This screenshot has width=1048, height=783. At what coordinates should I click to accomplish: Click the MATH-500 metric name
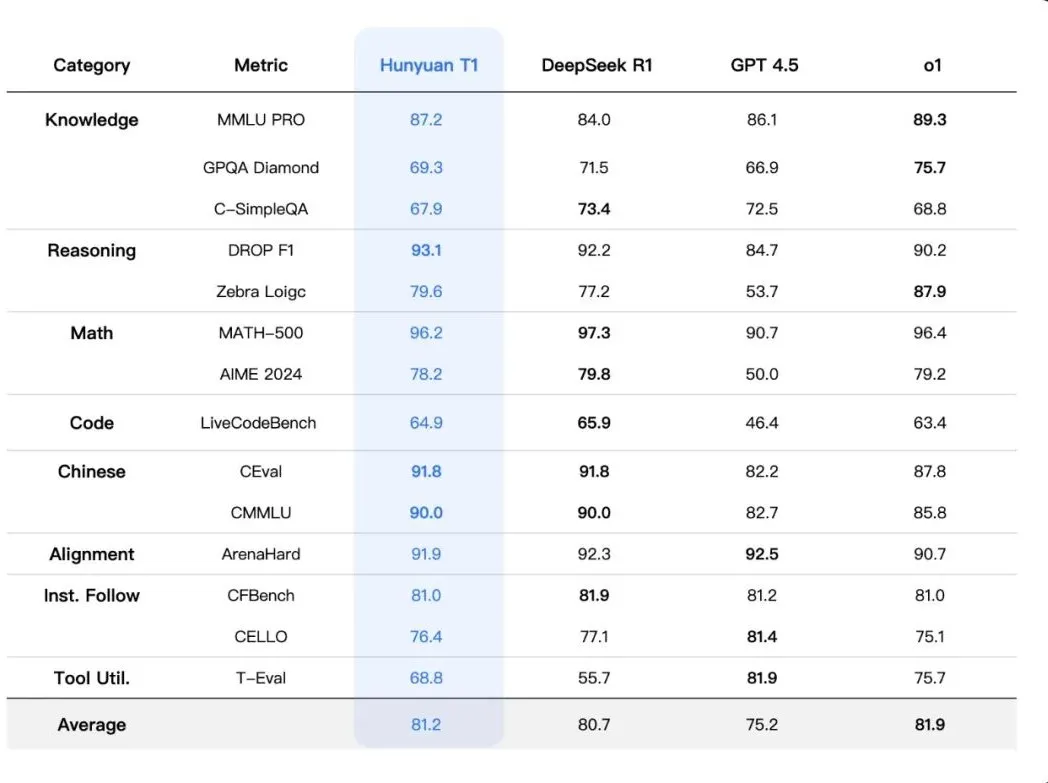tap(261, 333)
